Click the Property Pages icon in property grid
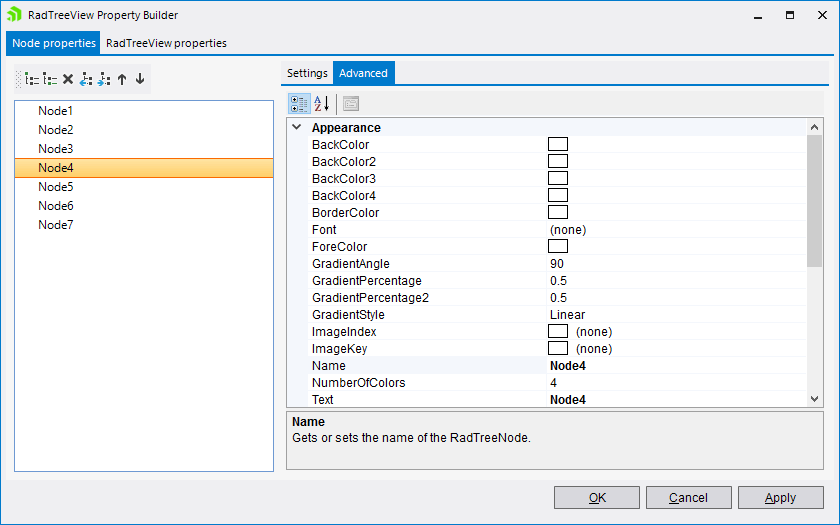The width and height of the screenshot is (840, 525). coord(351,103)
